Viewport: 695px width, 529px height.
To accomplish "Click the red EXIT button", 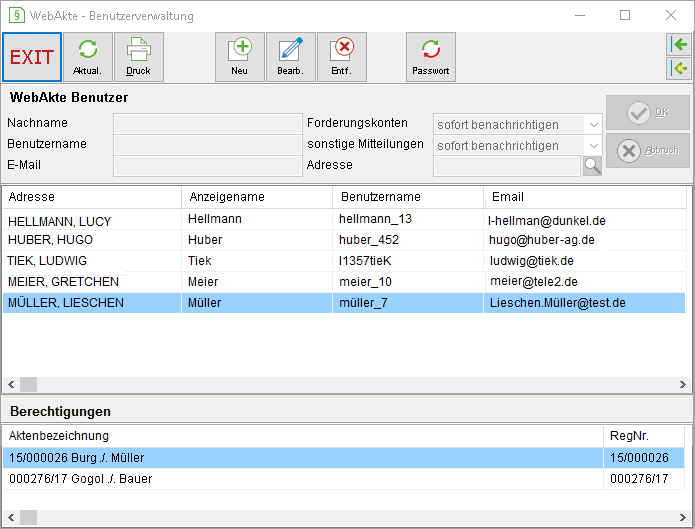I will 32,57.
